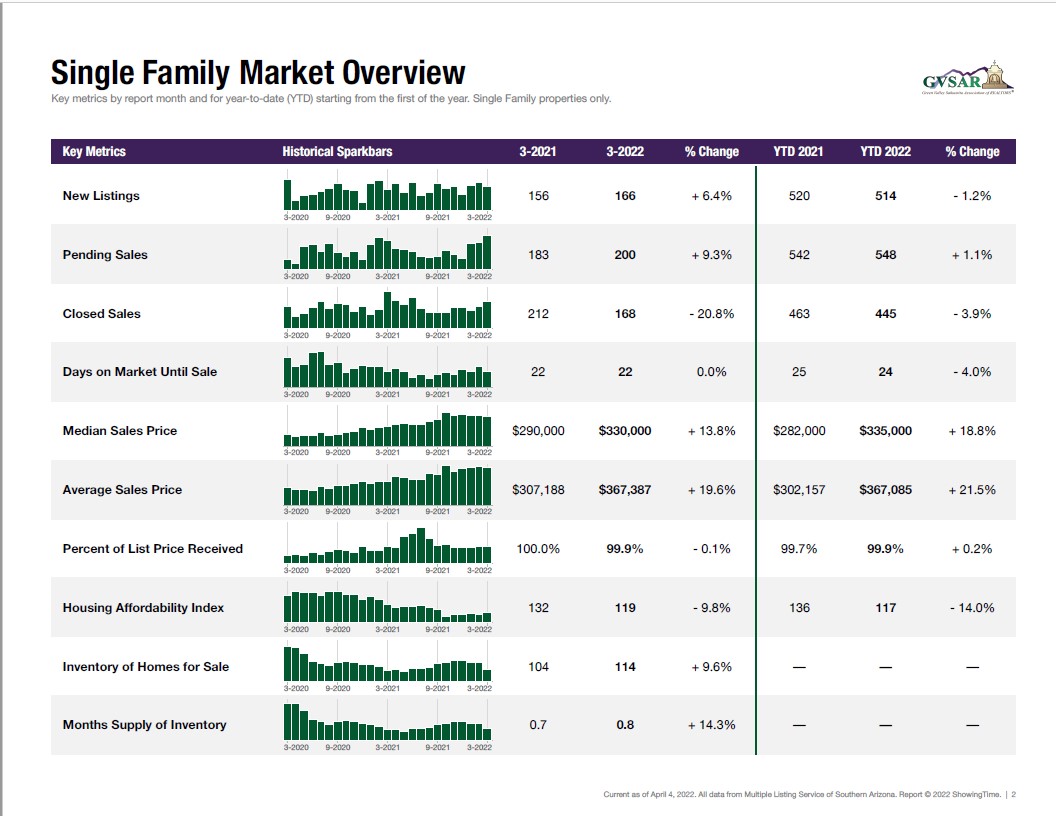Screen dimensions: 1056x816
Task: Click the '- 20.8%' change value
Action: pyautogui.click(x=712, y=314)
